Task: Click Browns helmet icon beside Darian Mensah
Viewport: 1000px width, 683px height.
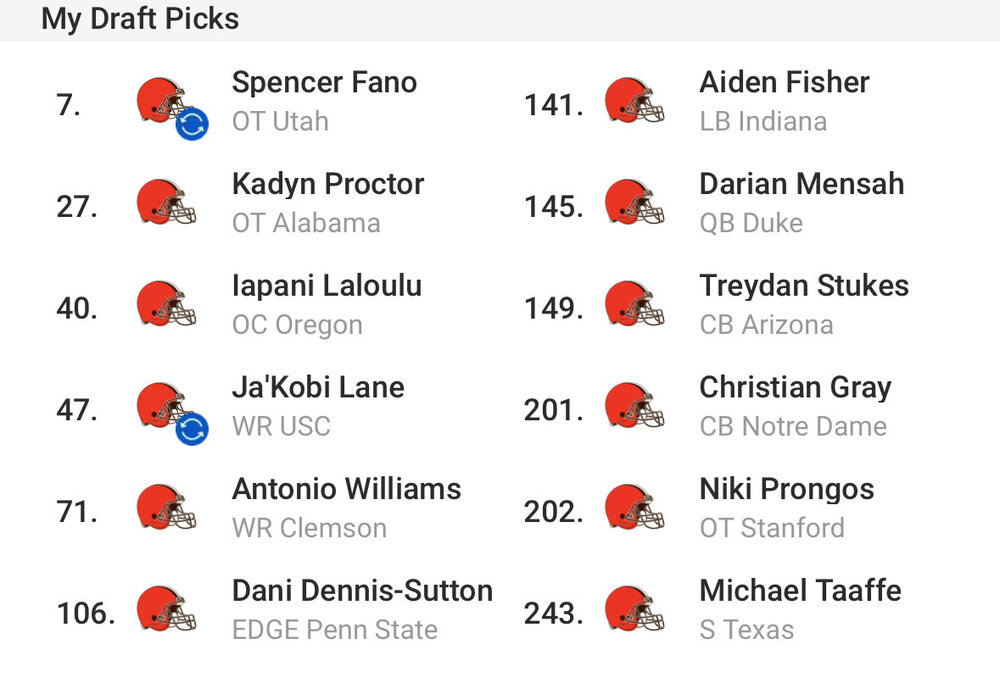Action: [634, 202]
